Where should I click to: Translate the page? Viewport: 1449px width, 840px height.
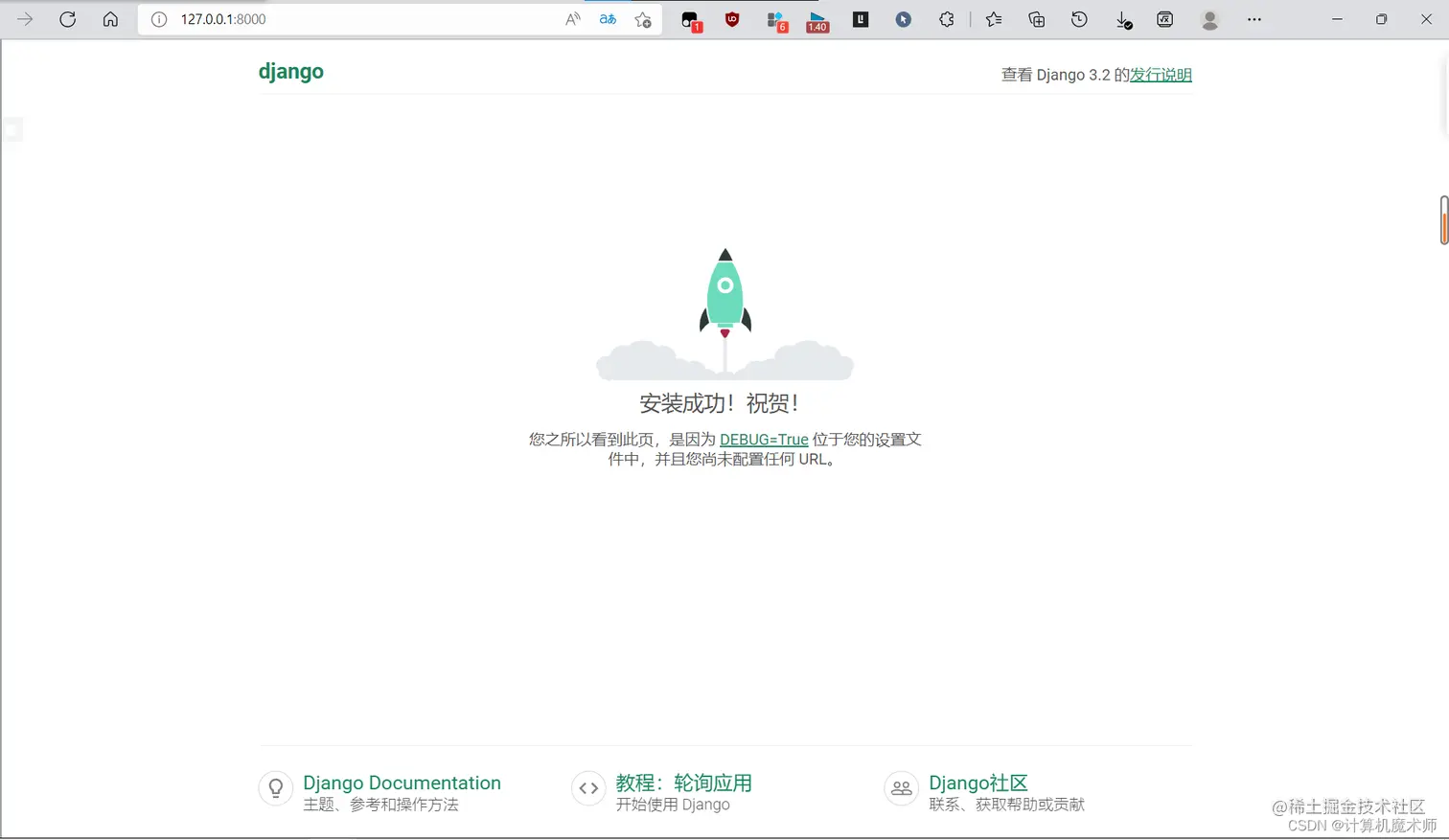tap(607, 19)
